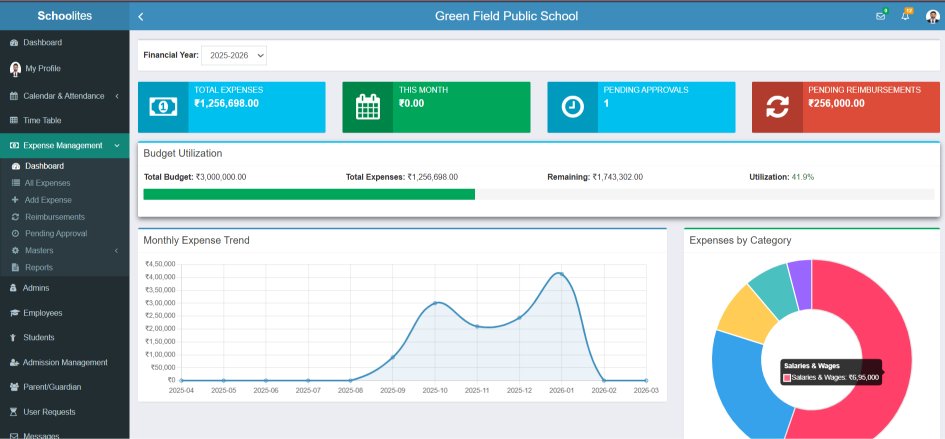This screenshot has width=945, height=439.
Task: Click the Pending Reimbursements ₹256,000.00 amount
Action: pyautogui.click(x=837, y=103)
